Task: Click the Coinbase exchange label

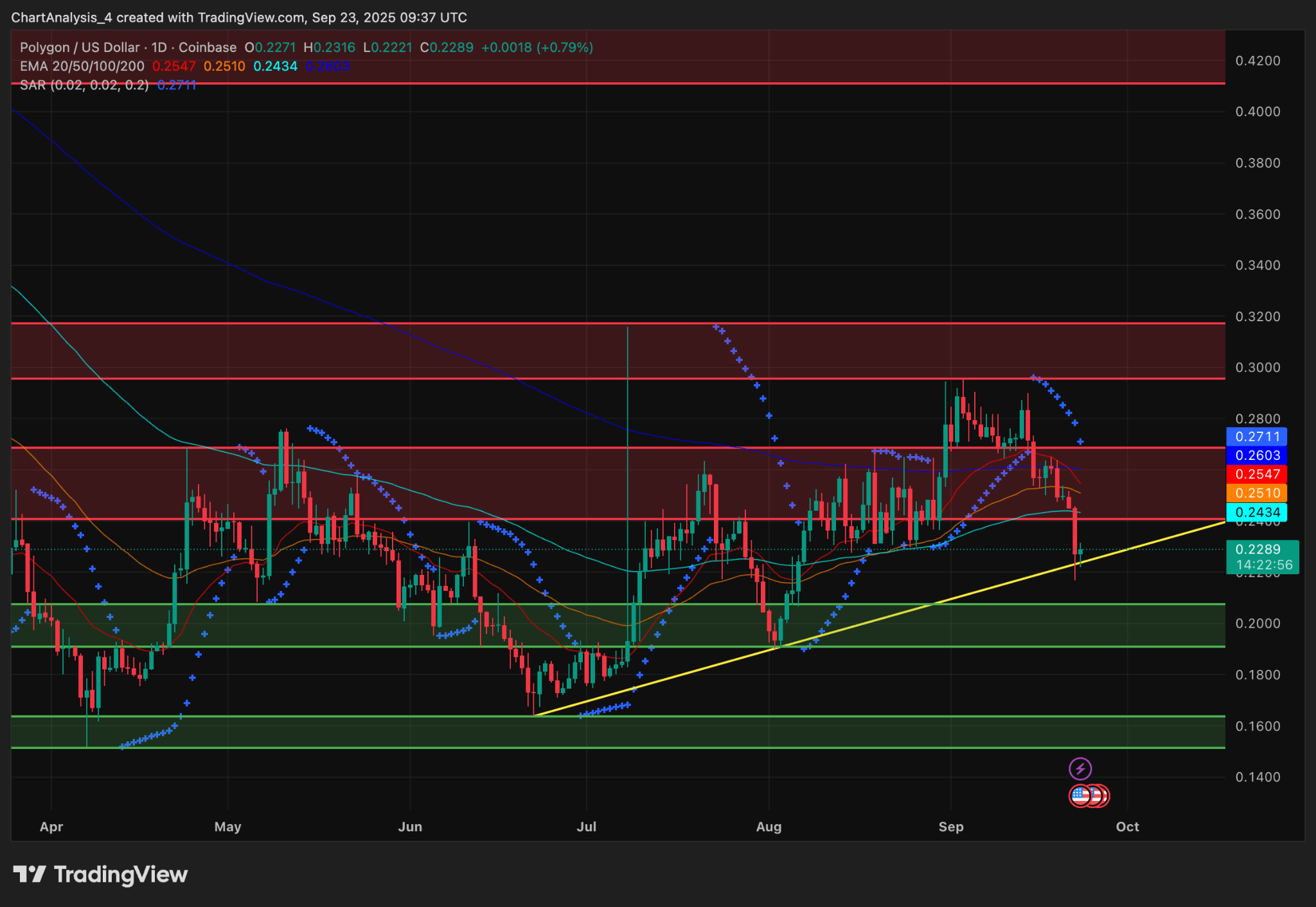Action: coord(206,47)
